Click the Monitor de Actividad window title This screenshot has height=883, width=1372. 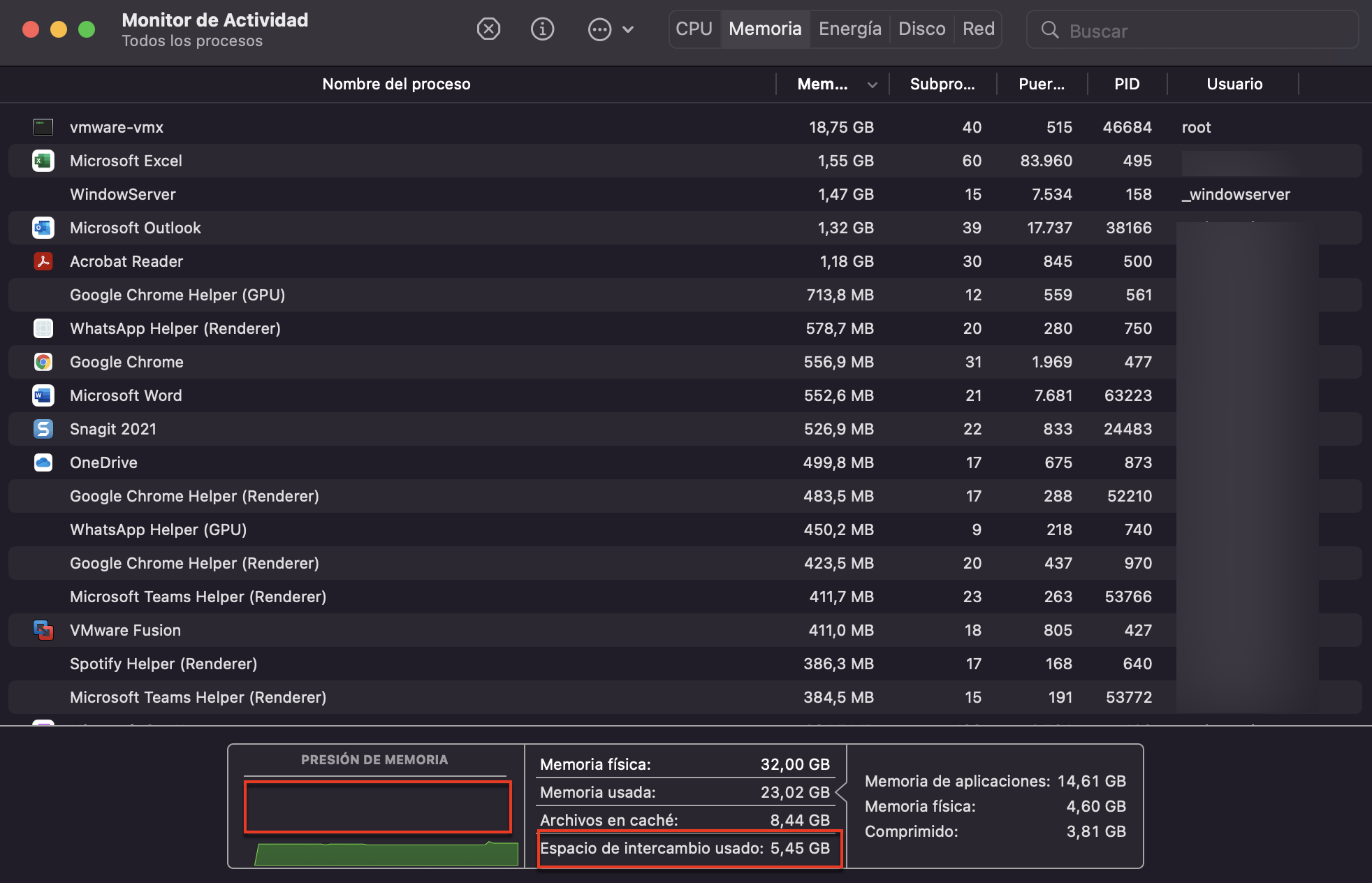point(214,20)
